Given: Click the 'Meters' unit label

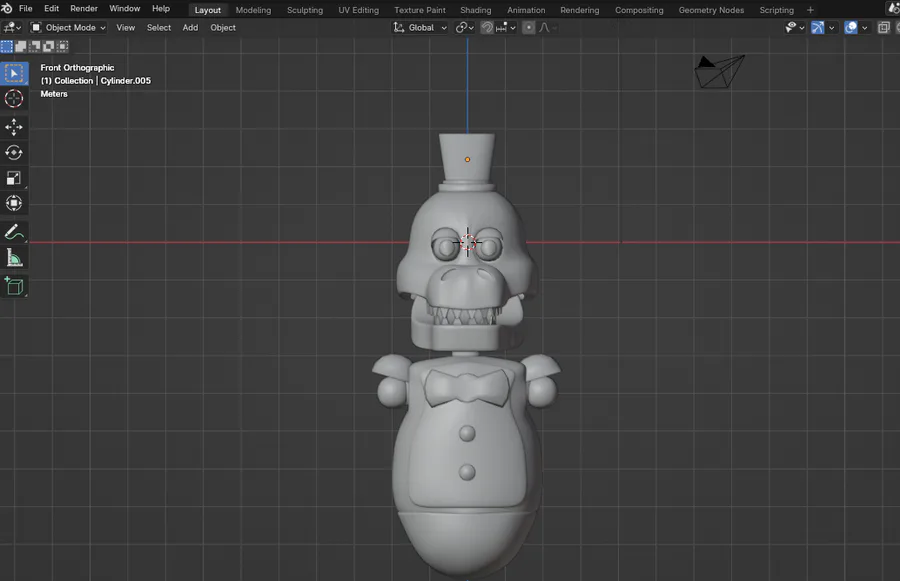Looking at the screenshot, I should [x=54, y=94].
